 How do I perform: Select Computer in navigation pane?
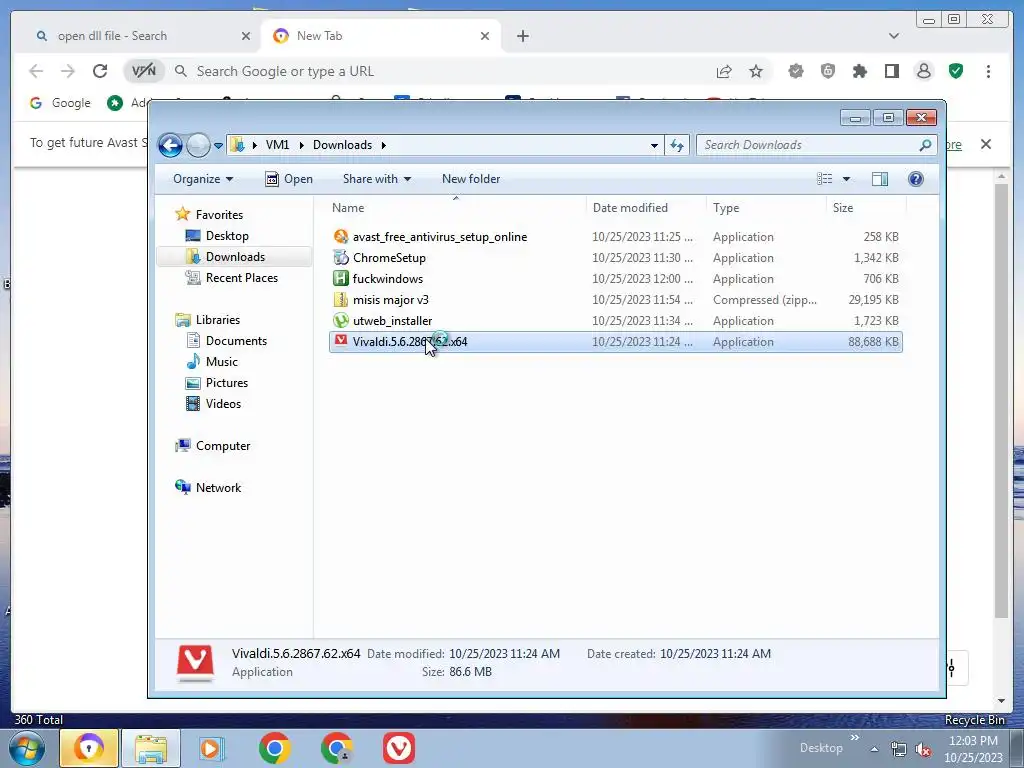[x=213, y=446]
